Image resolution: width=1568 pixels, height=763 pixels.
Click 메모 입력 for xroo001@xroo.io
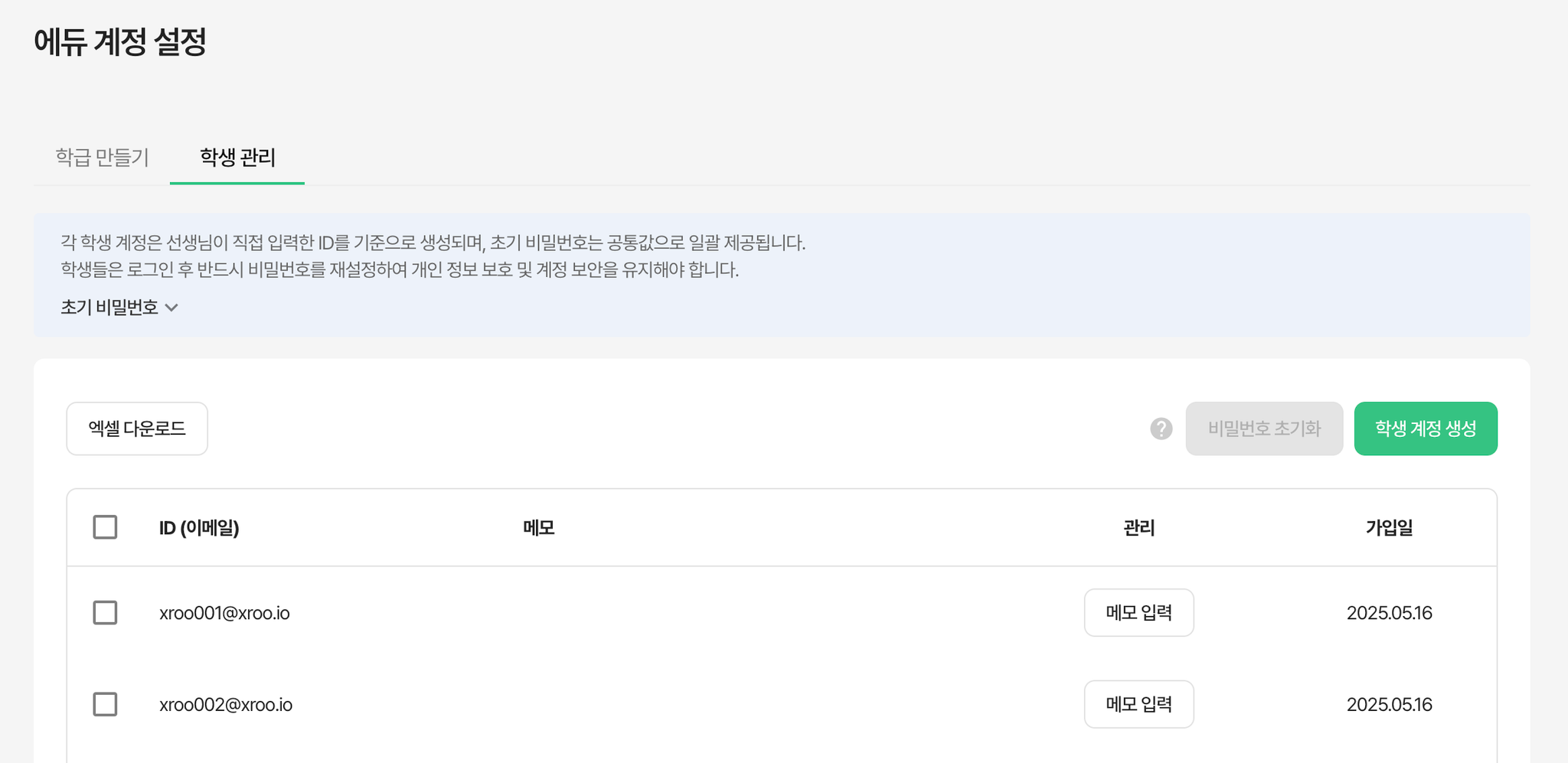1138,612
